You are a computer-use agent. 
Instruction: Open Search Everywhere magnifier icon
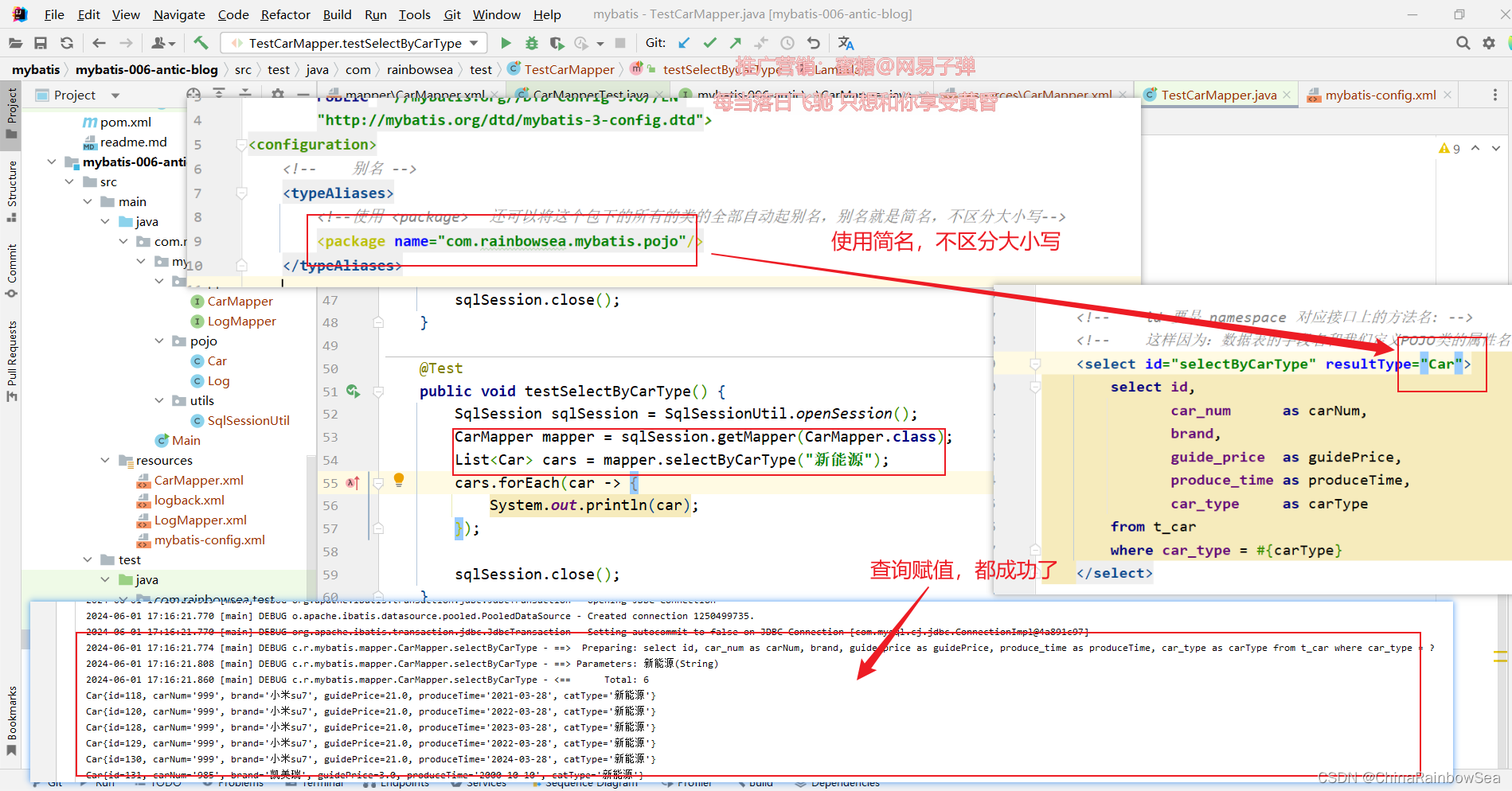coord(1463,43)
